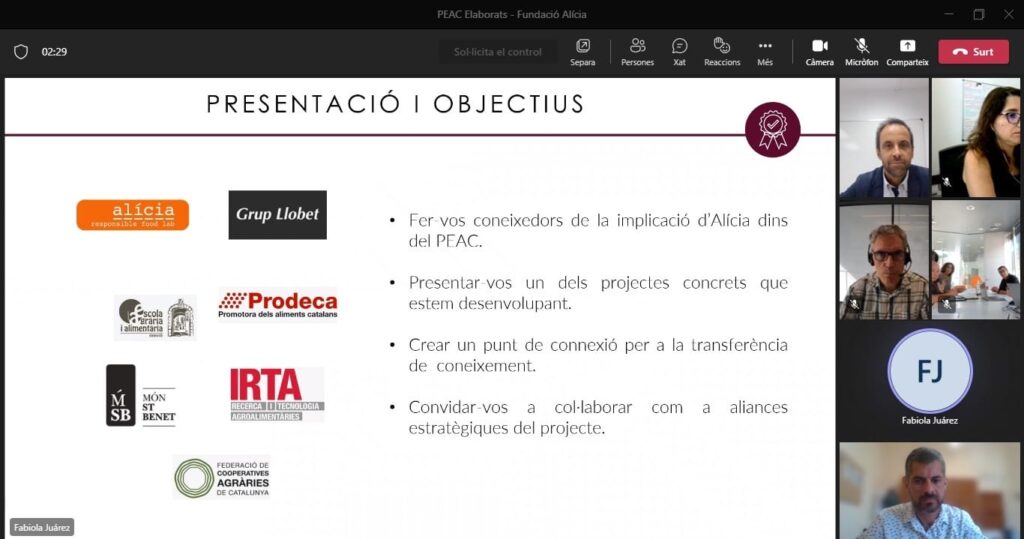Click Sol·licita el control button
The height and width of the screenshot is (539, 1024).
pos(498,52)
